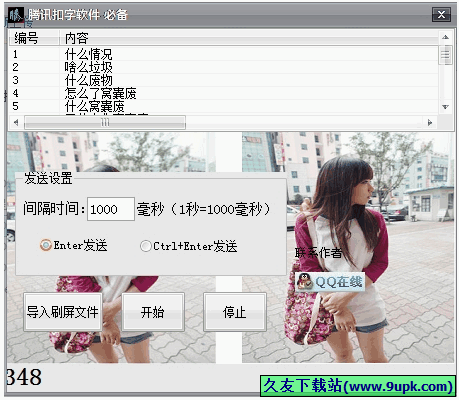459x400 pixels.
Task: Click the vertical scrollbar thumb
Action: 445,54
